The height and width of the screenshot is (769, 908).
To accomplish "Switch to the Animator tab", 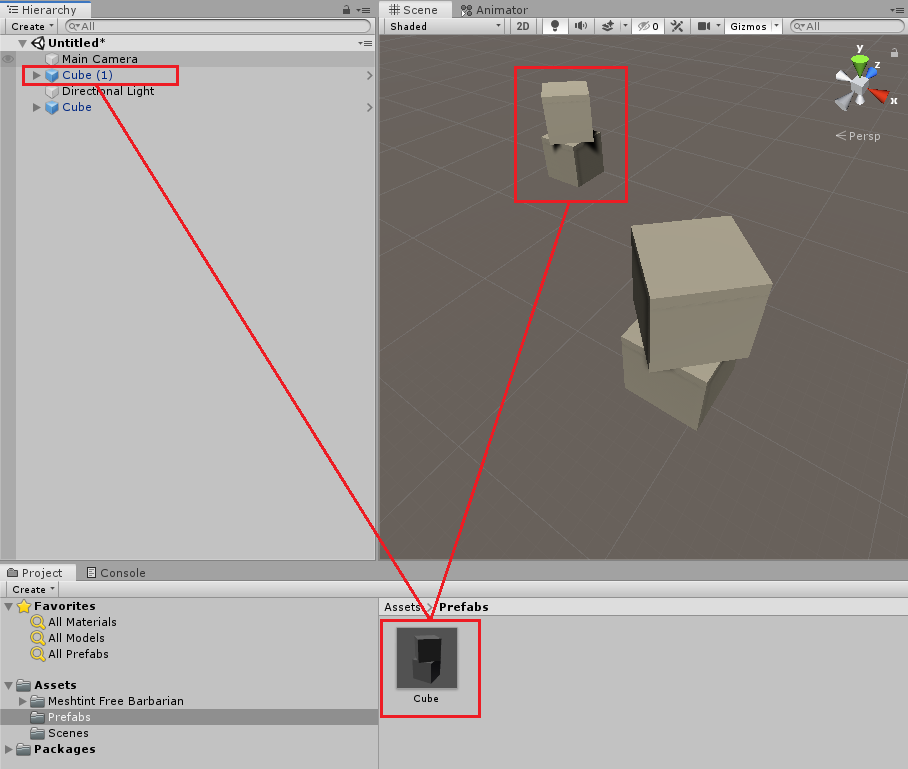I will pyautogui.click(x=494, y=10).
